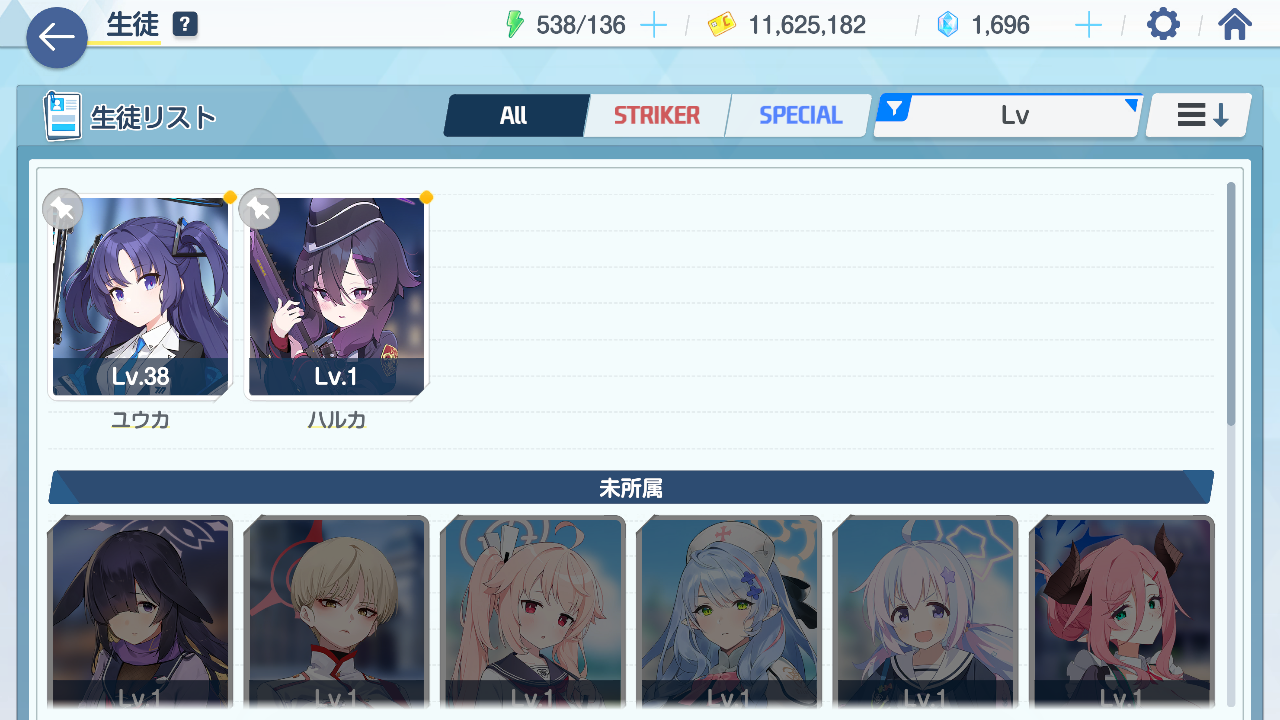The width and height of the screenshot is (1280, 720).
Task: Switch to the SPECIAL tab
Action: 800,115
